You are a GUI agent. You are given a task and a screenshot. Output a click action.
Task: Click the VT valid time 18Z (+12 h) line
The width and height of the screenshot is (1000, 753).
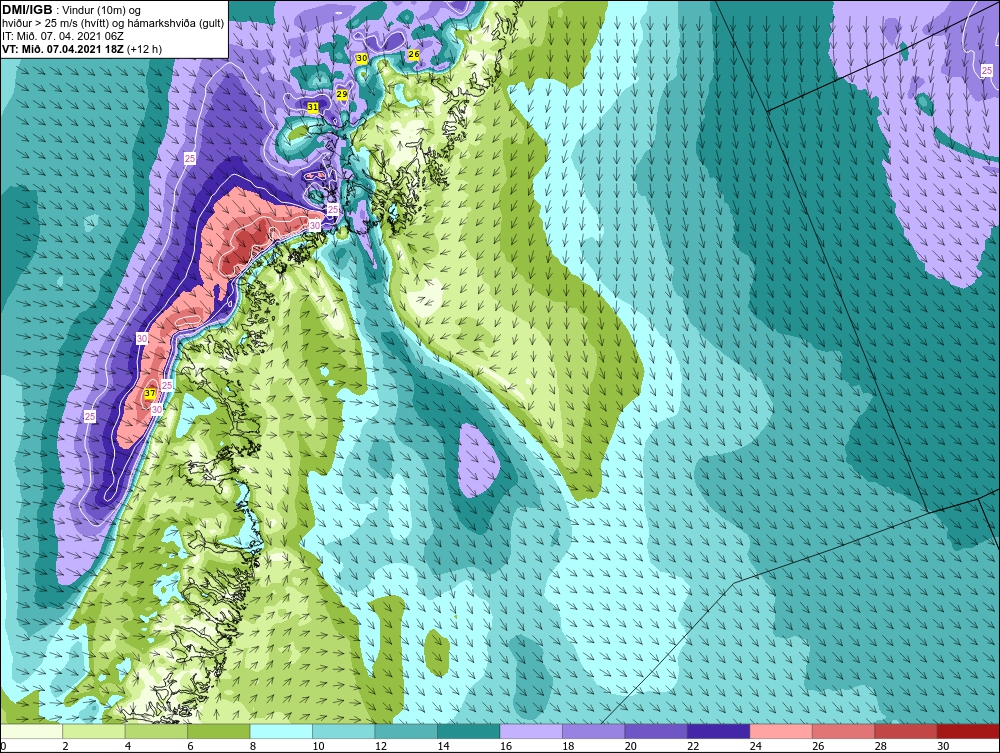pos(82,49)
